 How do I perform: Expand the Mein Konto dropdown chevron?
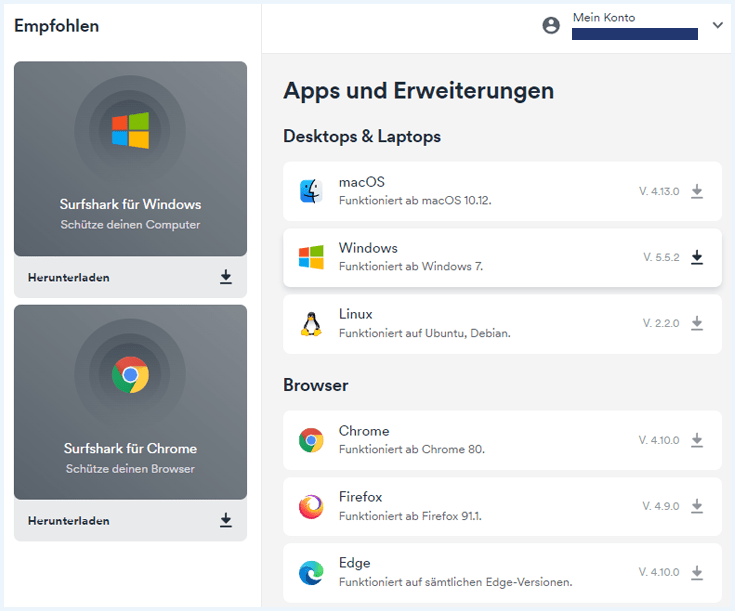(x=717, y=25)
